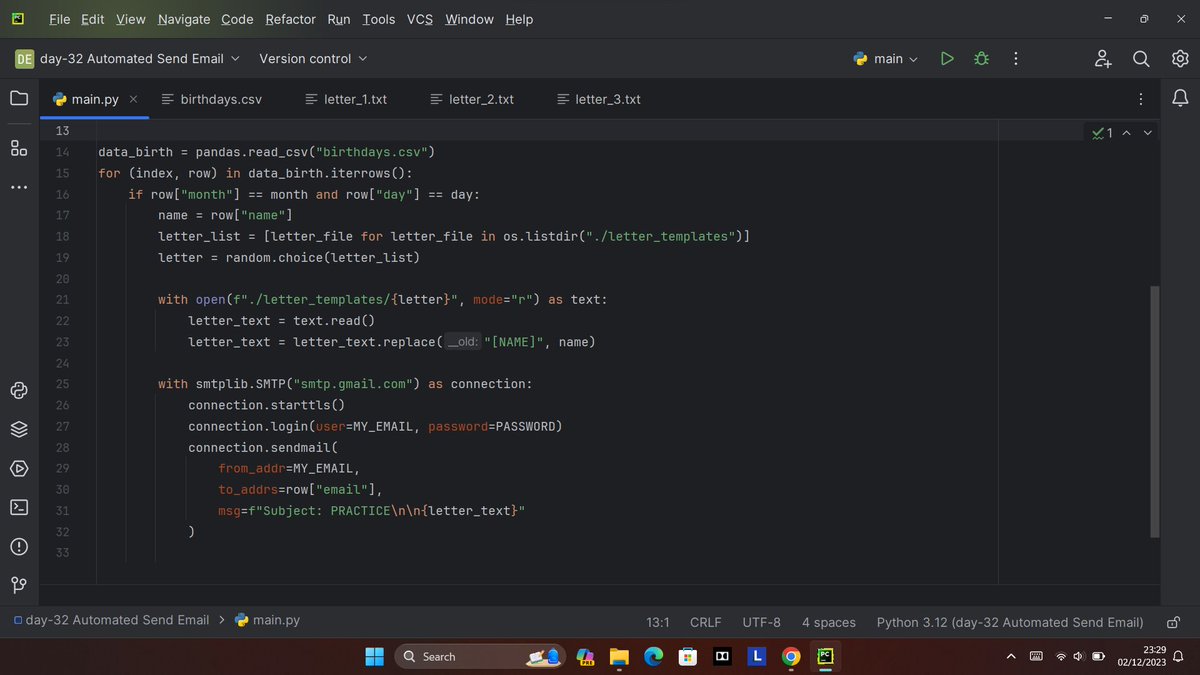Close the main.py editor tab
The width and height of the screenshot is (1200, 675).
pyautogui.click(x=134, y=99)
